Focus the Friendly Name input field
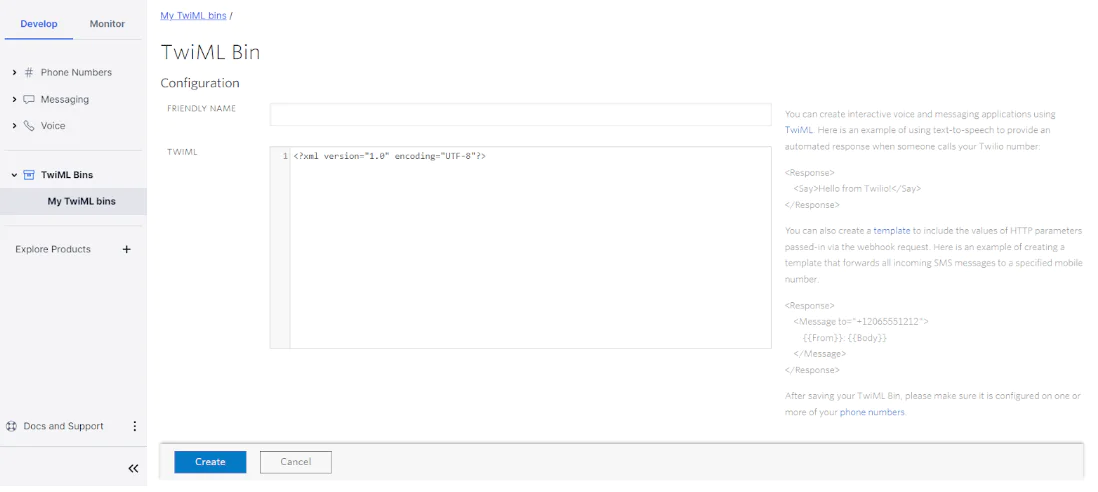1098x492 pixels. (520, 115)
